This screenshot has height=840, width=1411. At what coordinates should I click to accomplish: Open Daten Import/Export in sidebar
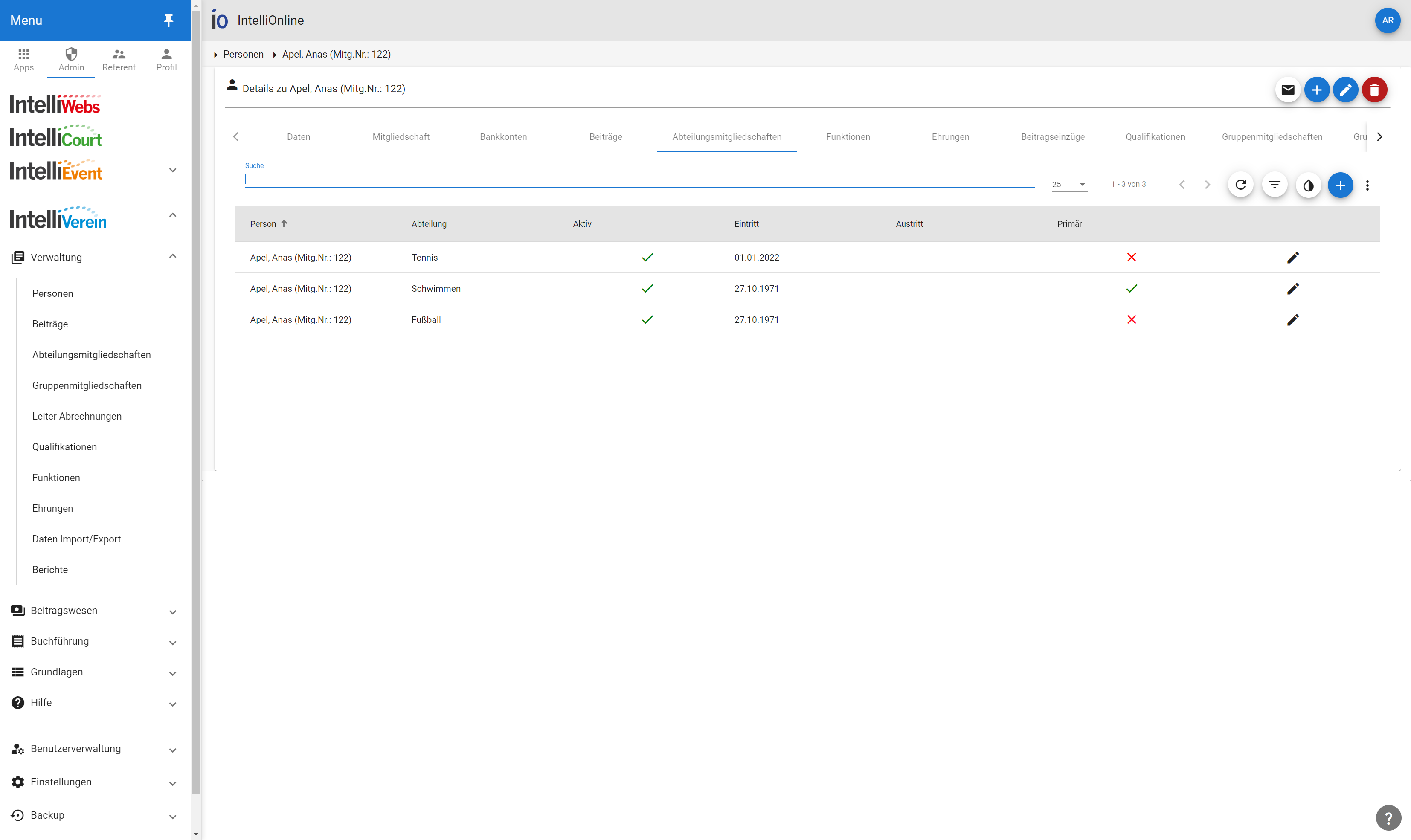pyautogui.click(x=76, y=539)
